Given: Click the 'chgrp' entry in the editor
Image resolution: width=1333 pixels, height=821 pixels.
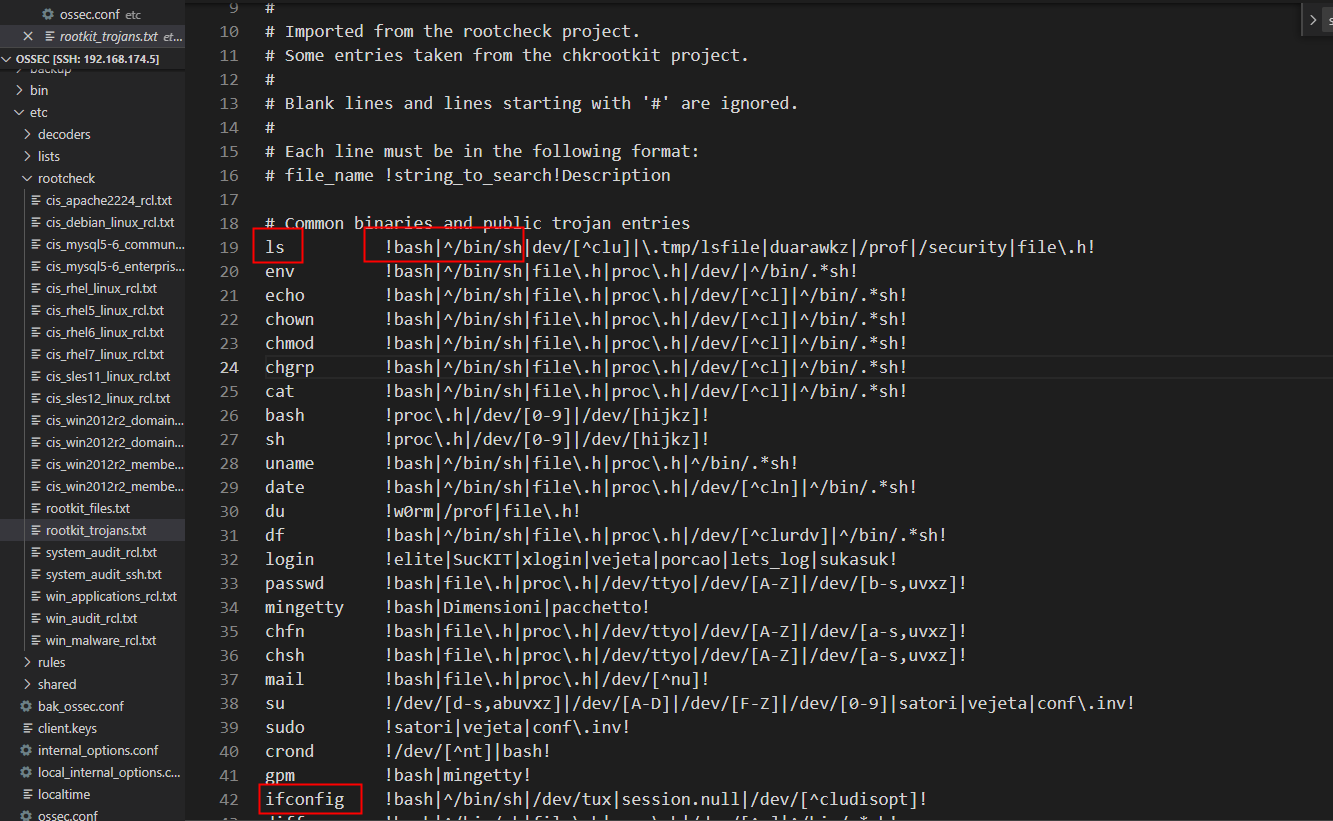Looking at the screenshot, I should point(290,367).
